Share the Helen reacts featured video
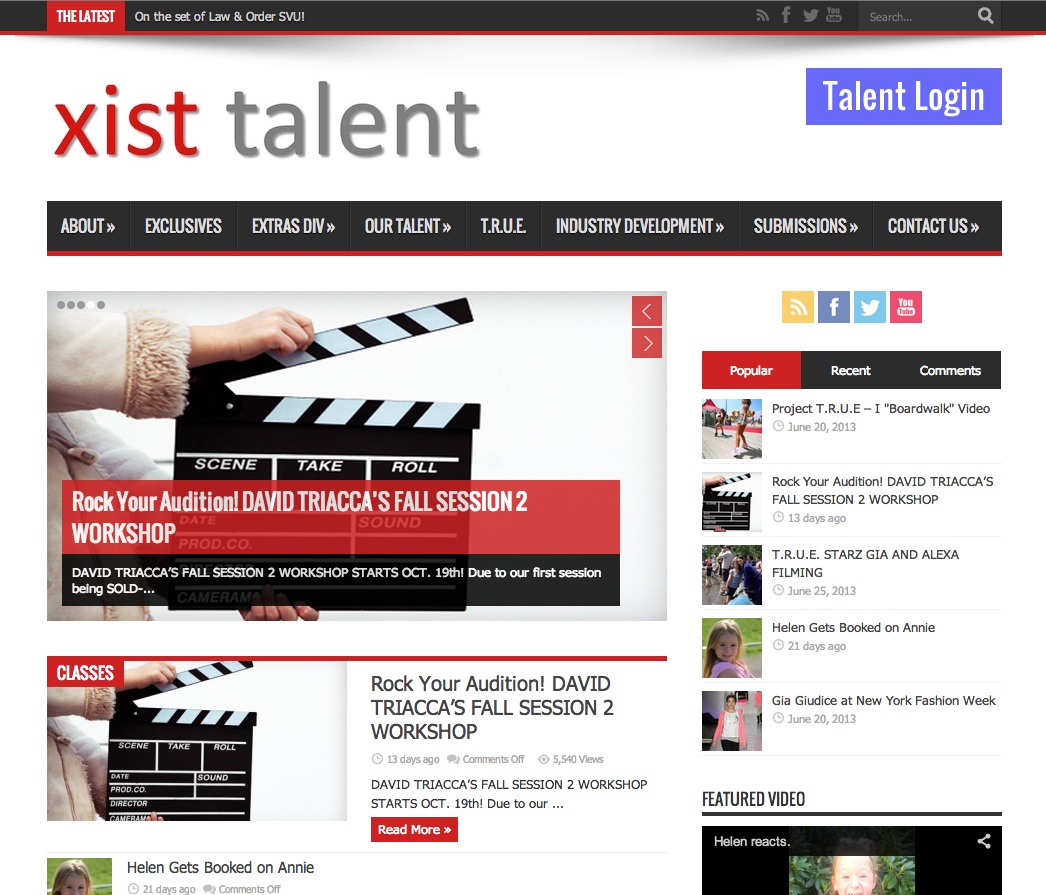This screenshot has width=1046, height=895. (x=983, y=841)
